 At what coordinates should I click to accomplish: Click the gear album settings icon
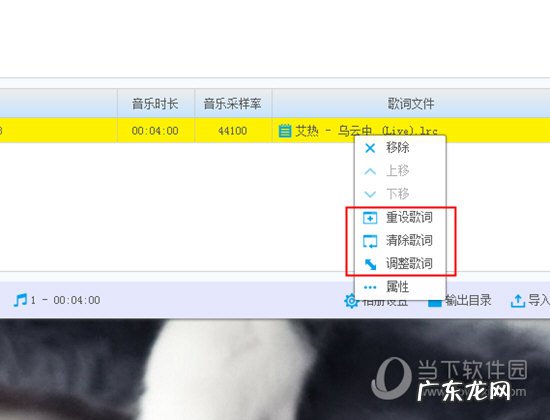pyautogui.click(x=351, y=301)
